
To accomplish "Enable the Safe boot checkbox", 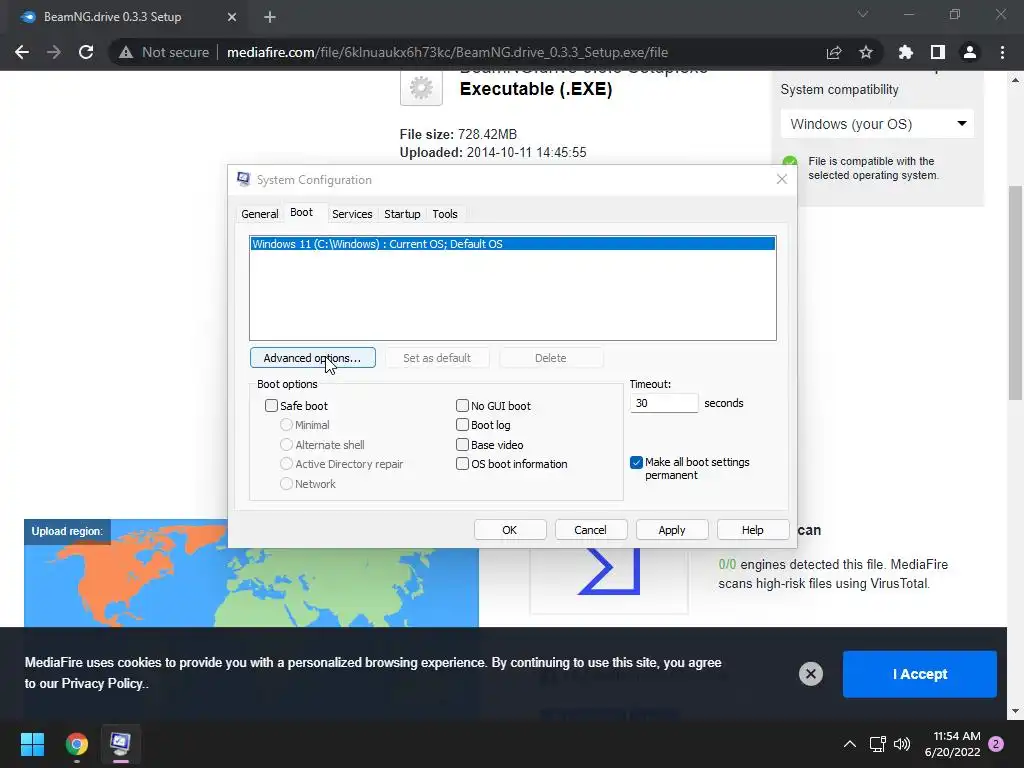I will point(272,406).
